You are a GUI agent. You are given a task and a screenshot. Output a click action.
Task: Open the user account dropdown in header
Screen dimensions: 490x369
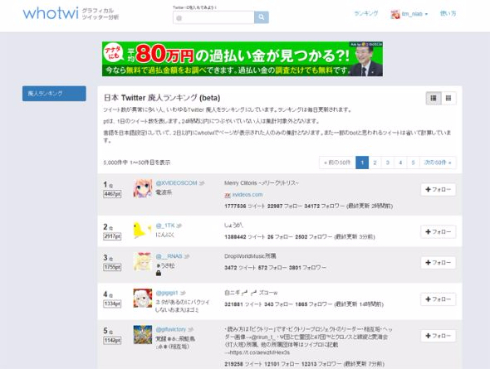point(409,14)
